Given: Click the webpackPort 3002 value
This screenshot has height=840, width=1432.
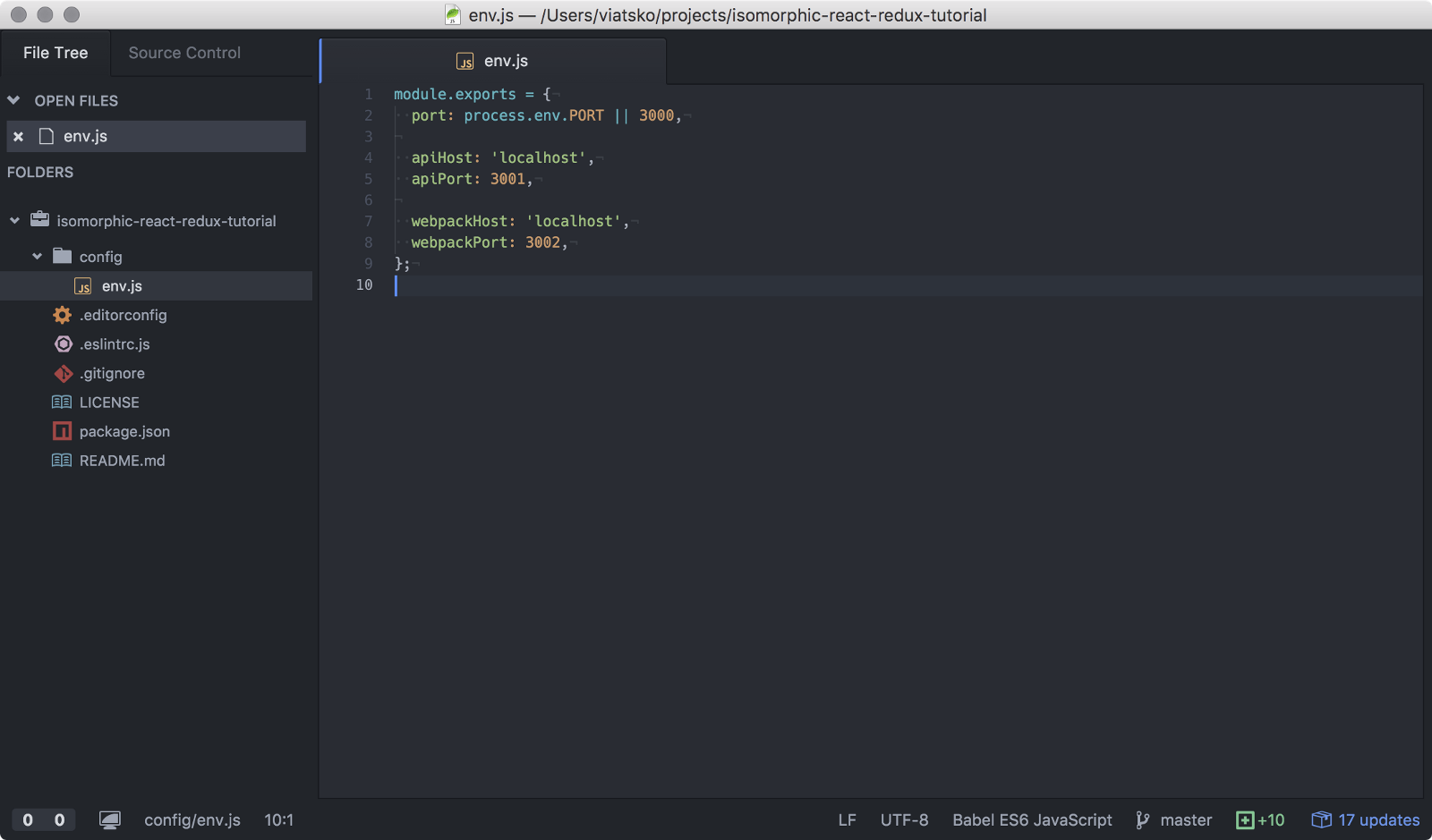Looking at the screenshot, I should pos(543,242).
